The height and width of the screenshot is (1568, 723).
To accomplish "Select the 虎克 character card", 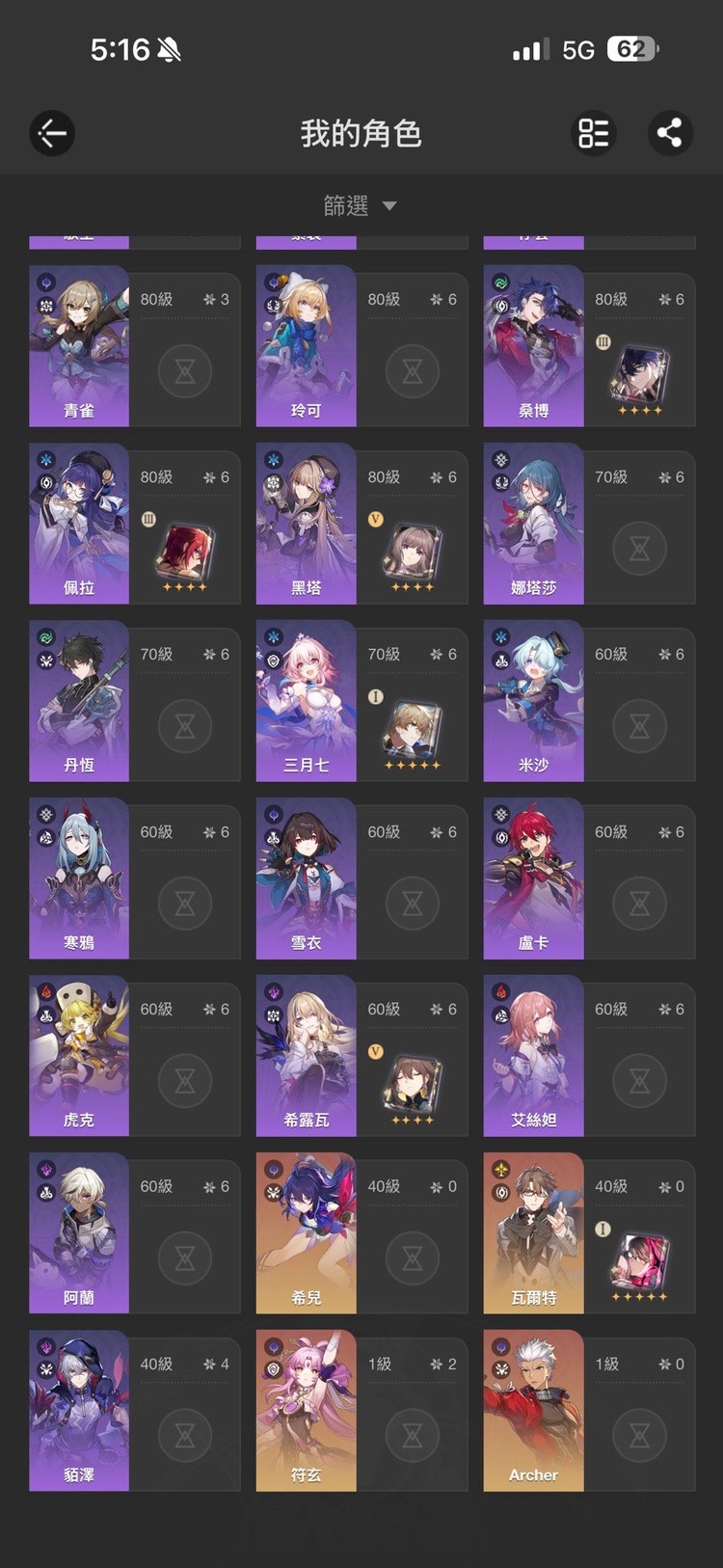I will tap(134, 1056).
